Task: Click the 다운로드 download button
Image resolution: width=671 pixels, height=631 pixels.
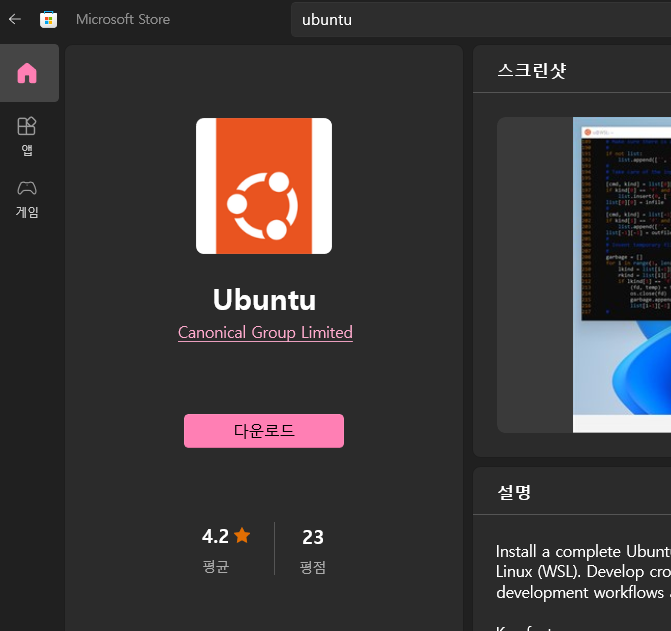Action: [264, 431]
